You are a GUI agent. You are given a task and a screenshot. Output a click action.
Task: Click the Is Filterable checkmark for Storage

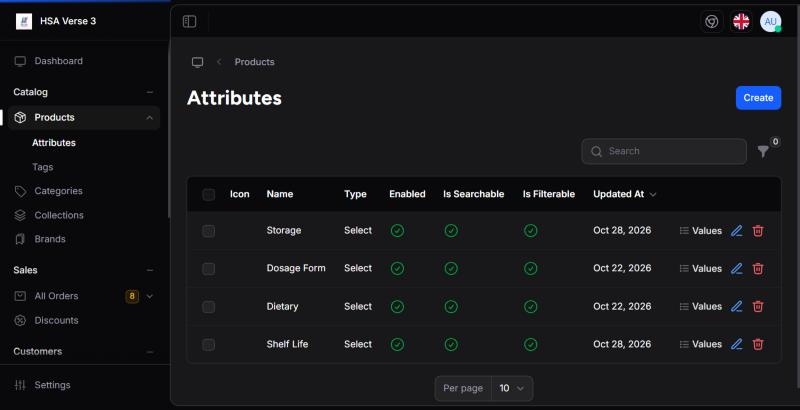531,231
